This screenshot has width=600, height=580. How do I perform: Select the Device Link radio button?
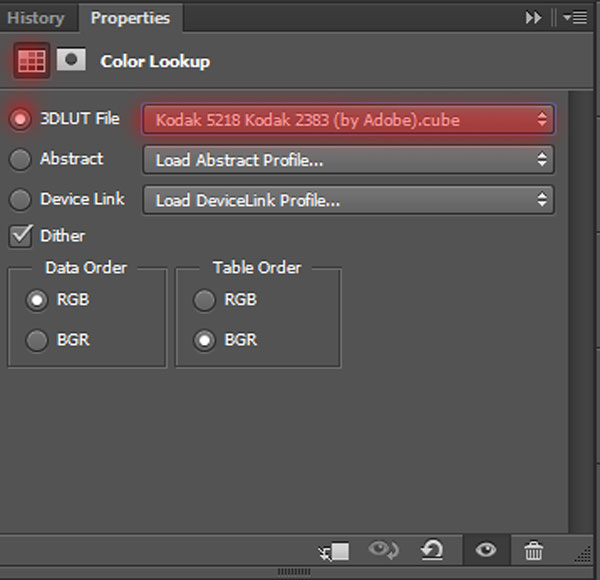tap(20, 200)
